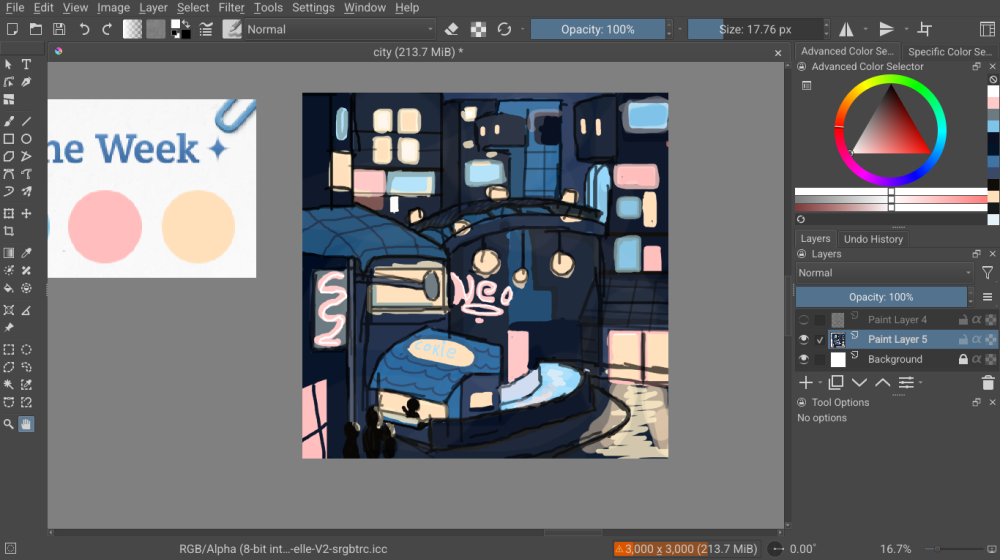1000x560 pixels.
Task: Open the layer filter funnel icon
Action: pyautogui.click(x=987, y=273)
